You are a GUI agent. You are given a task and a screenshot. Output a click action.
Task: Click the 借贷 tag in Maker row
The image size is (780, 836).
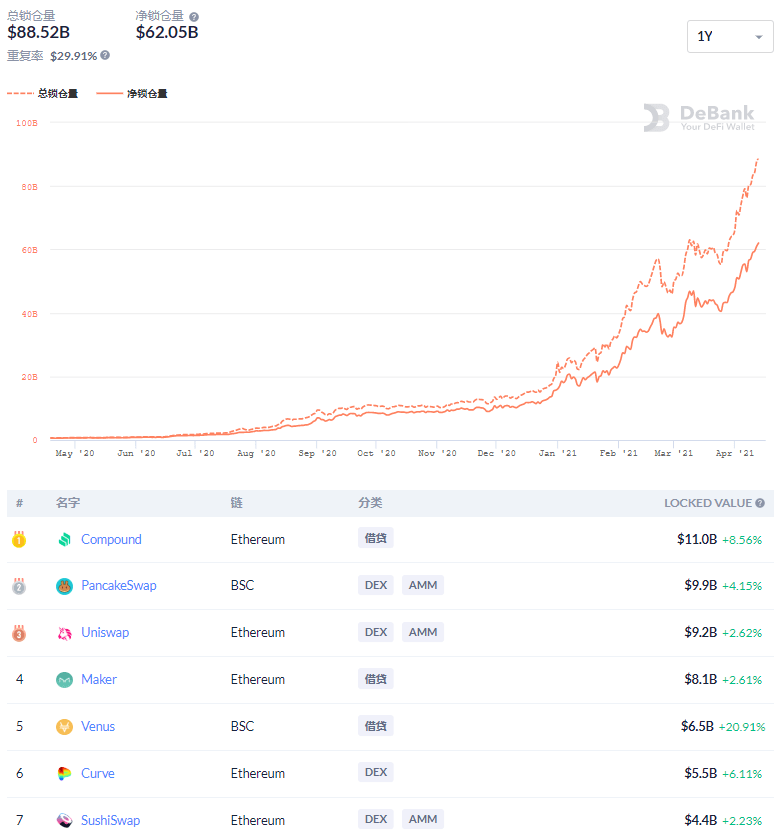coord(375,679)
